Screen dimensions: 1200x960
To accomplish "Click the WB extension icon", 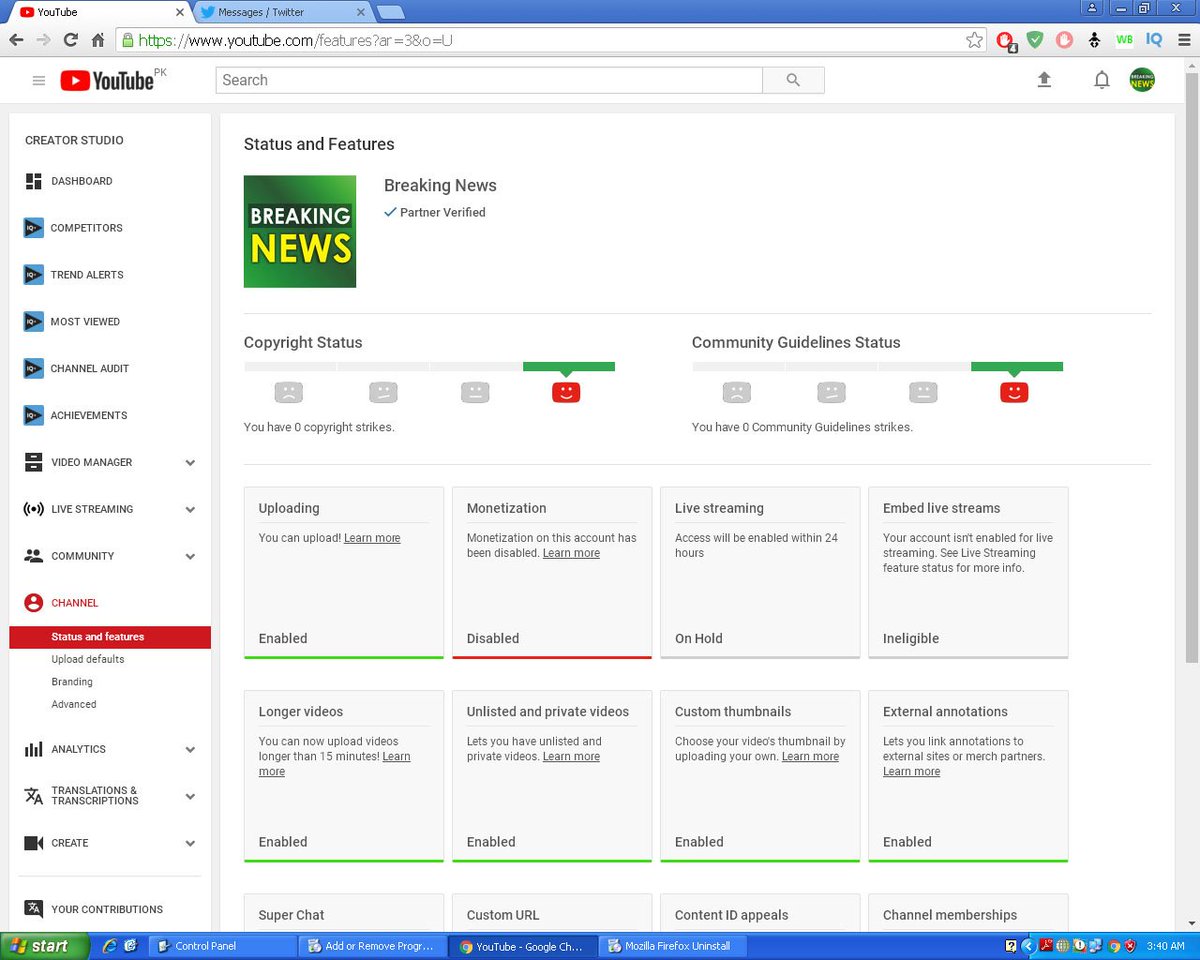I will tap(1124, 40).
